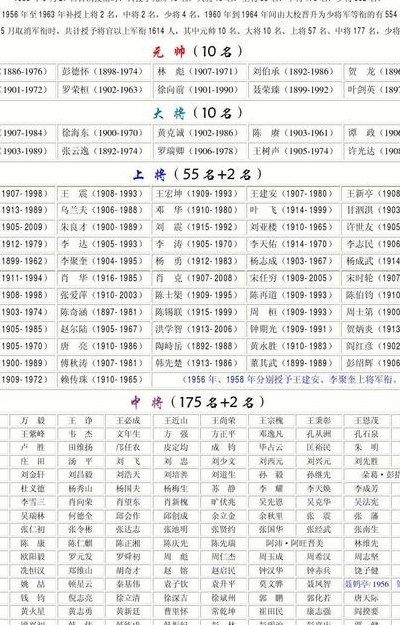
Task: Click the 上将 (55名+2名) heading
Action: point(198,174)
